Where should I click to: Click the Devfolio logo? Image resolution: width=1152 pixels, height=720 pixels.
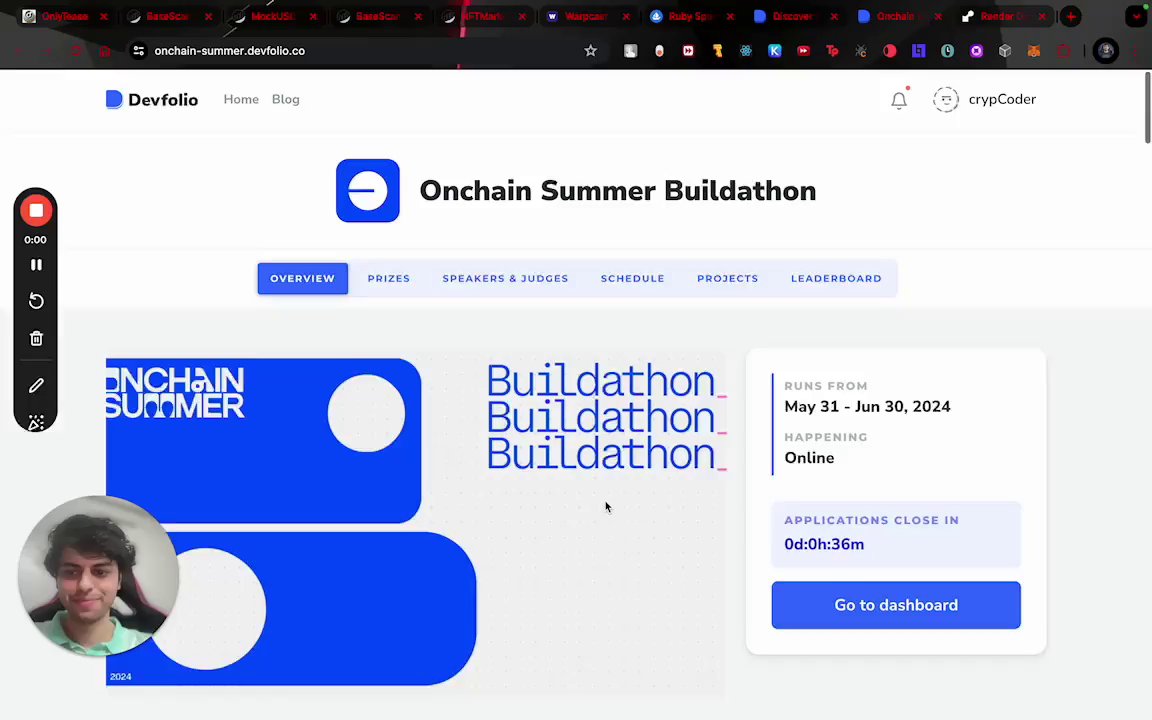[x=152, y=99]
